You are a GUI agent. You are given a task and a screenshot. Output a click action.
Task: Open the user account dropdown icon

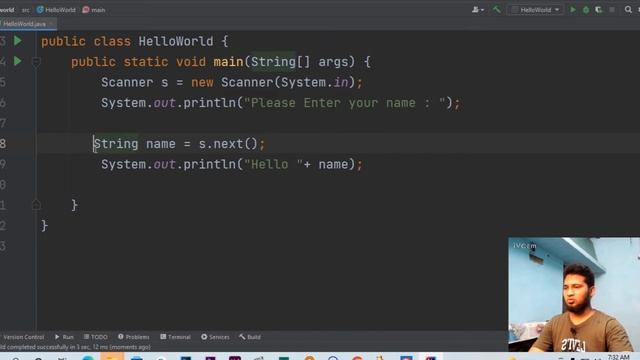pos(478,9)
